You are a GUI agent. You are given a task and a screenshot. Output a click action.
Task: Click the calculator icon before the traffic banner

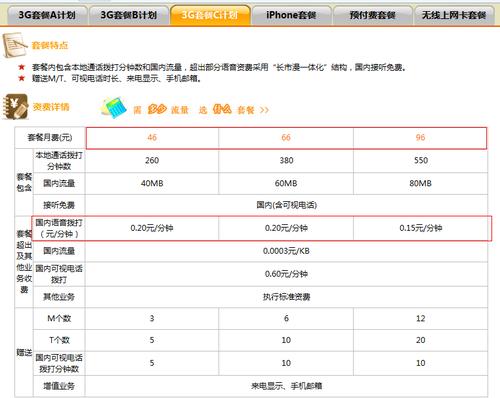pyautogui.click(x=114, y=108)
